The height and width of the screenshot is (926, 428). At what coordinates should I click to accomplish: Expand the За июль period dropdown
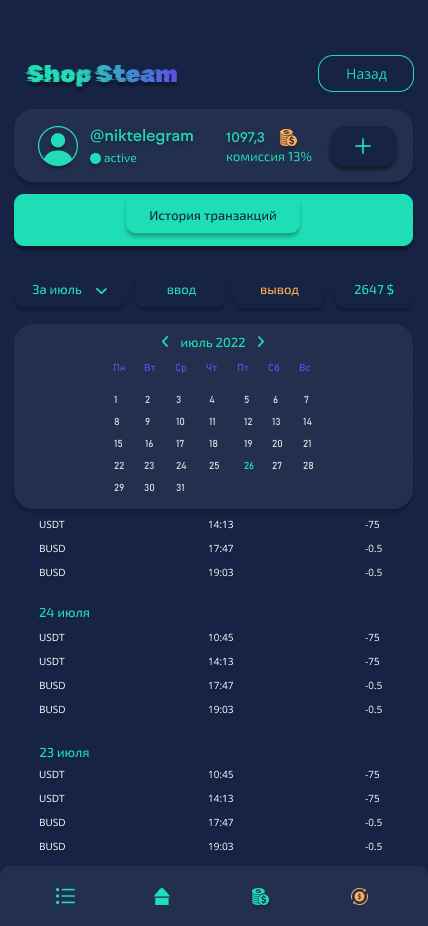tap(70, 291)
